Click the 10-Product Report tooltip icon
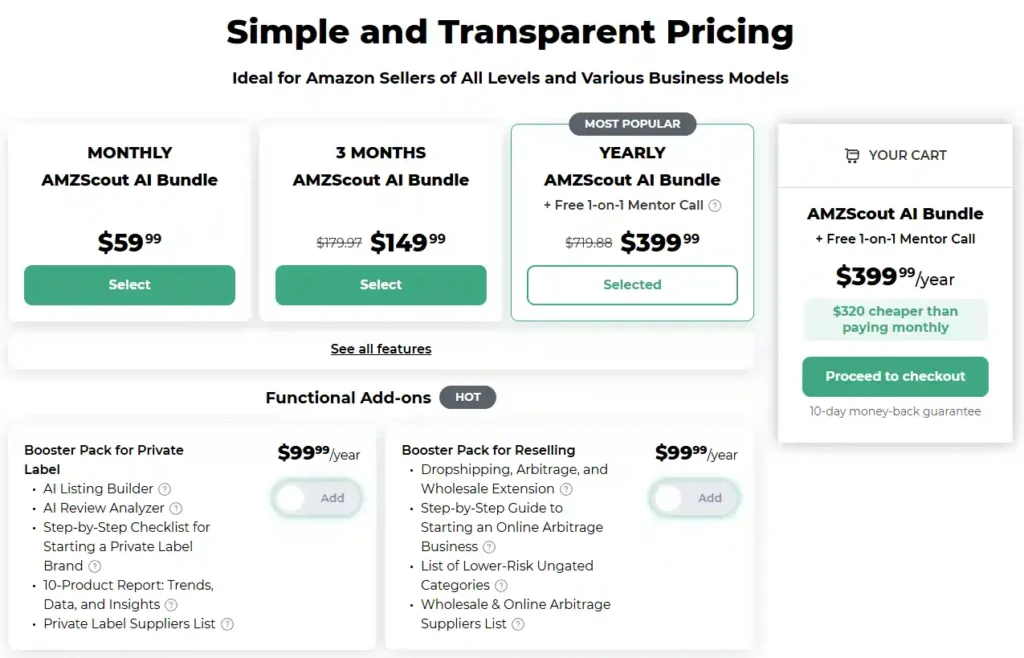Image resolution: width=1024 pixels, height=658 pixels. click(171, 604)
